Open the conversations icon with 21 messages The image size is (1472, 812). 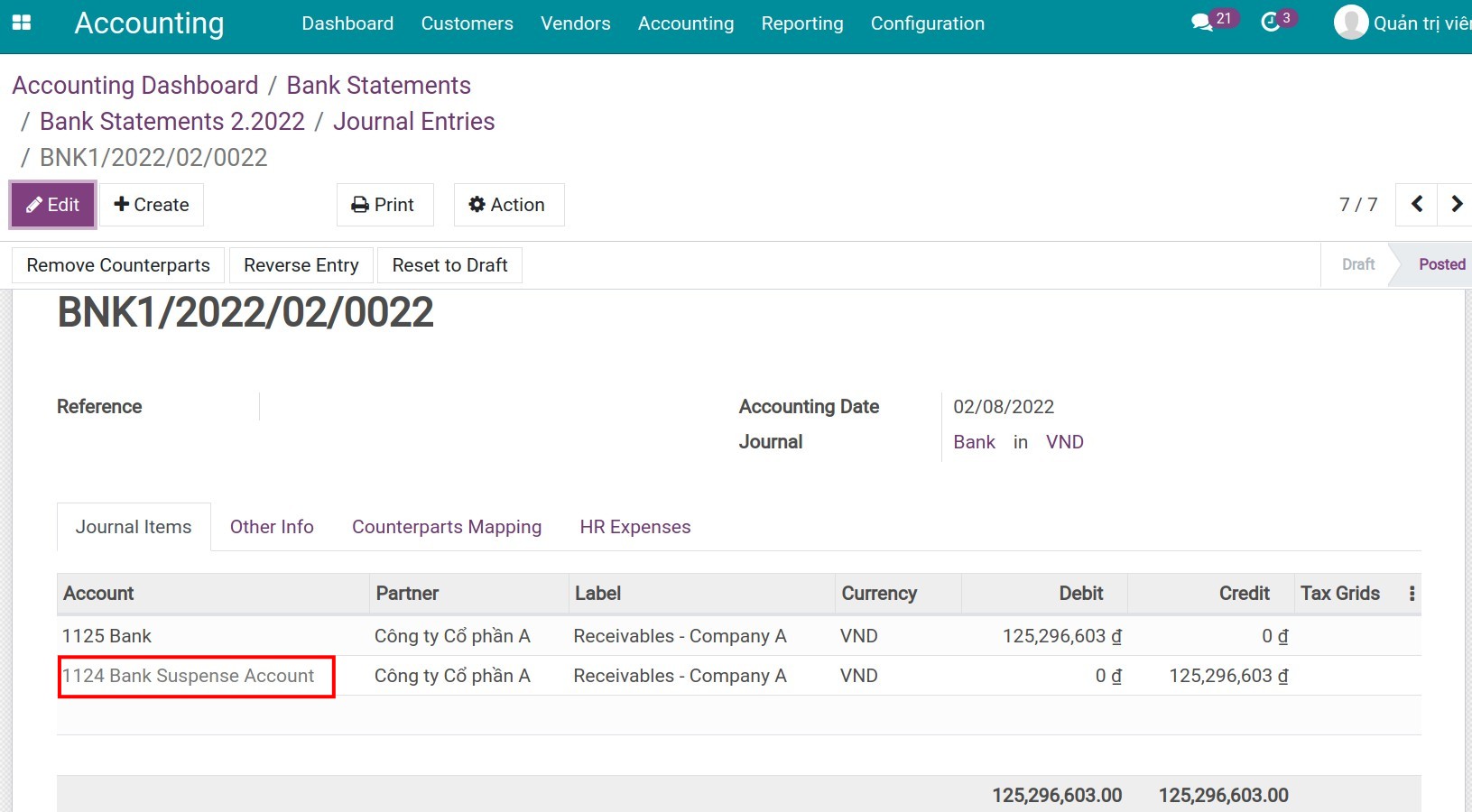click(1202, 23)
